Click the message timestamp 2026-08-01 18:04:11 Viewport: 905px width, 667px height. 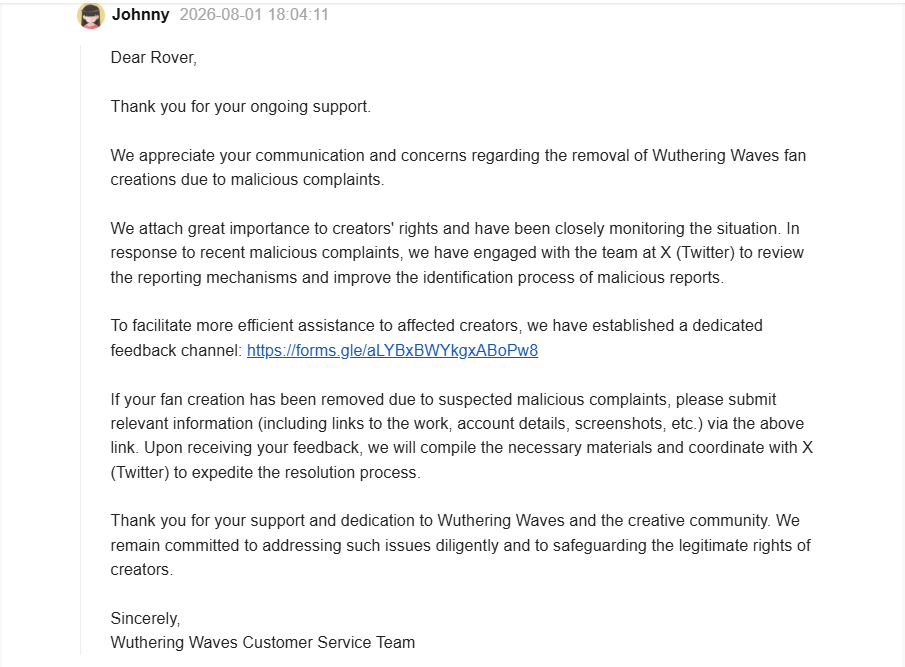point(254,14)
